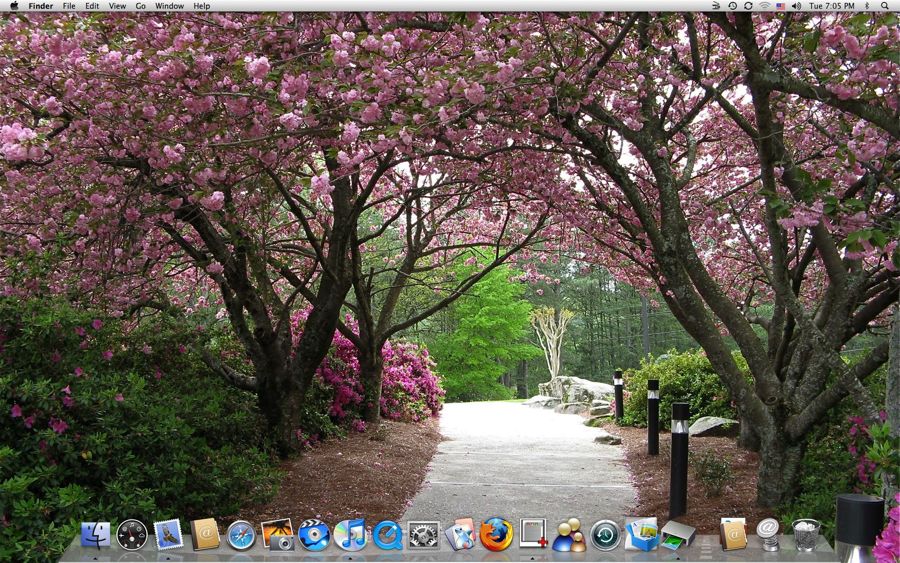Open the Wi-Fi status menu
This screenshot has width=900, height=563.
tap(765, 6)
